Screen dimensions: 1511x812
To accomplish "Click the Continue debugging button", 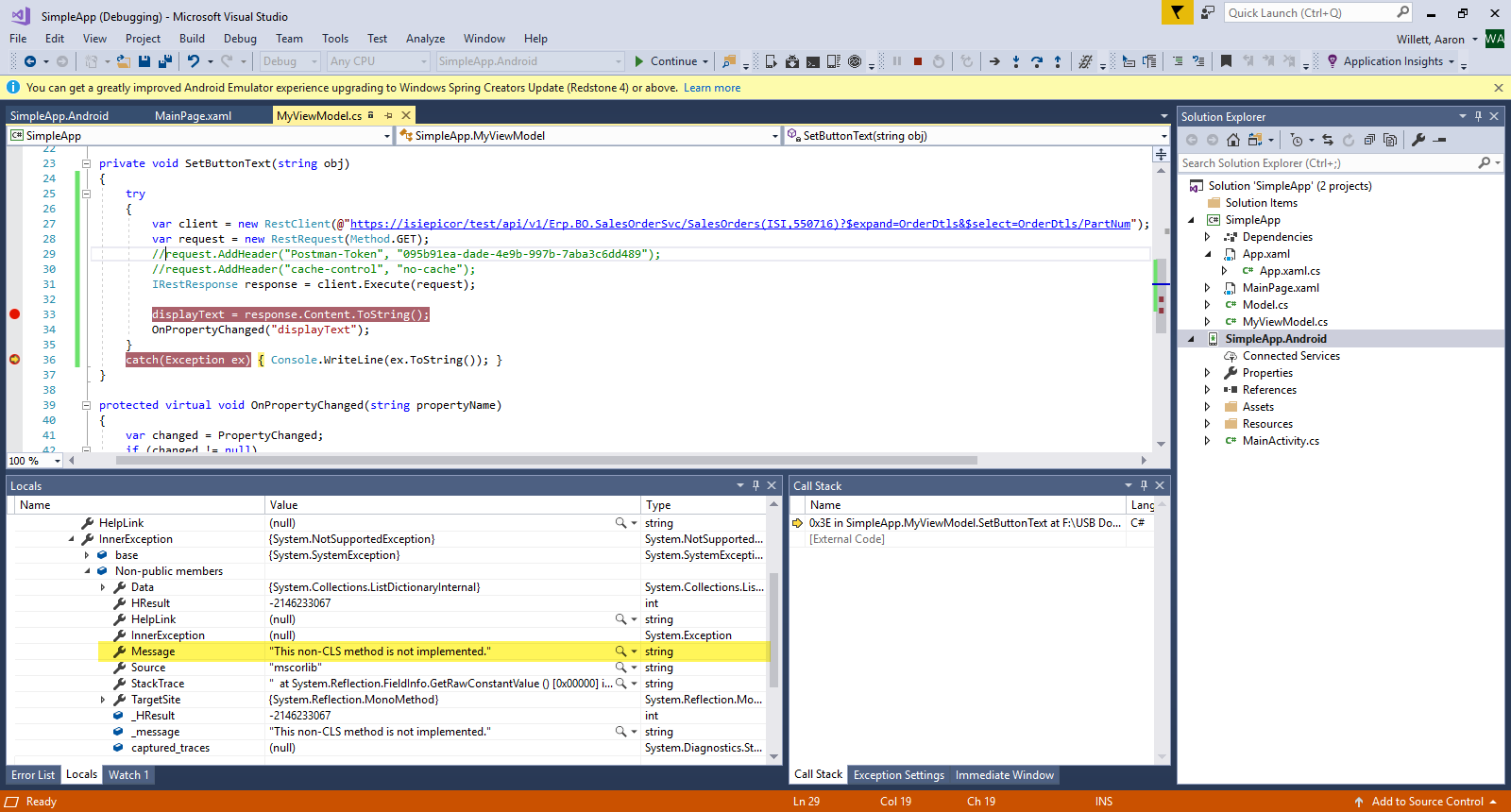I will [665, 61].
